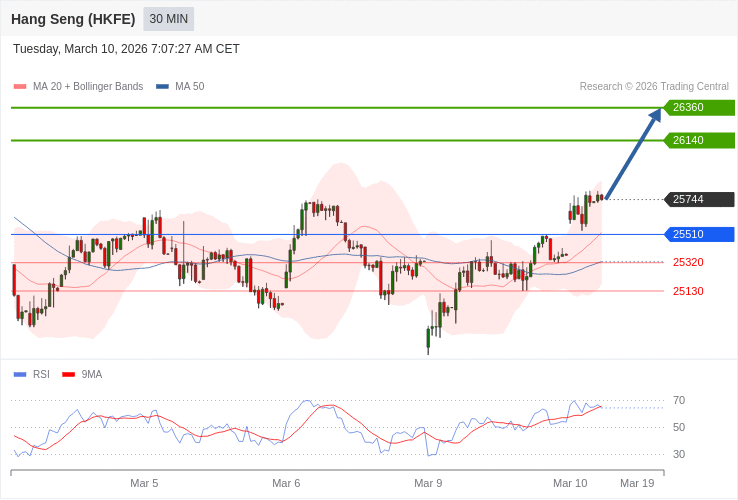Click the RSI legend label
The image size is (738, 500).
click(41, 375)
